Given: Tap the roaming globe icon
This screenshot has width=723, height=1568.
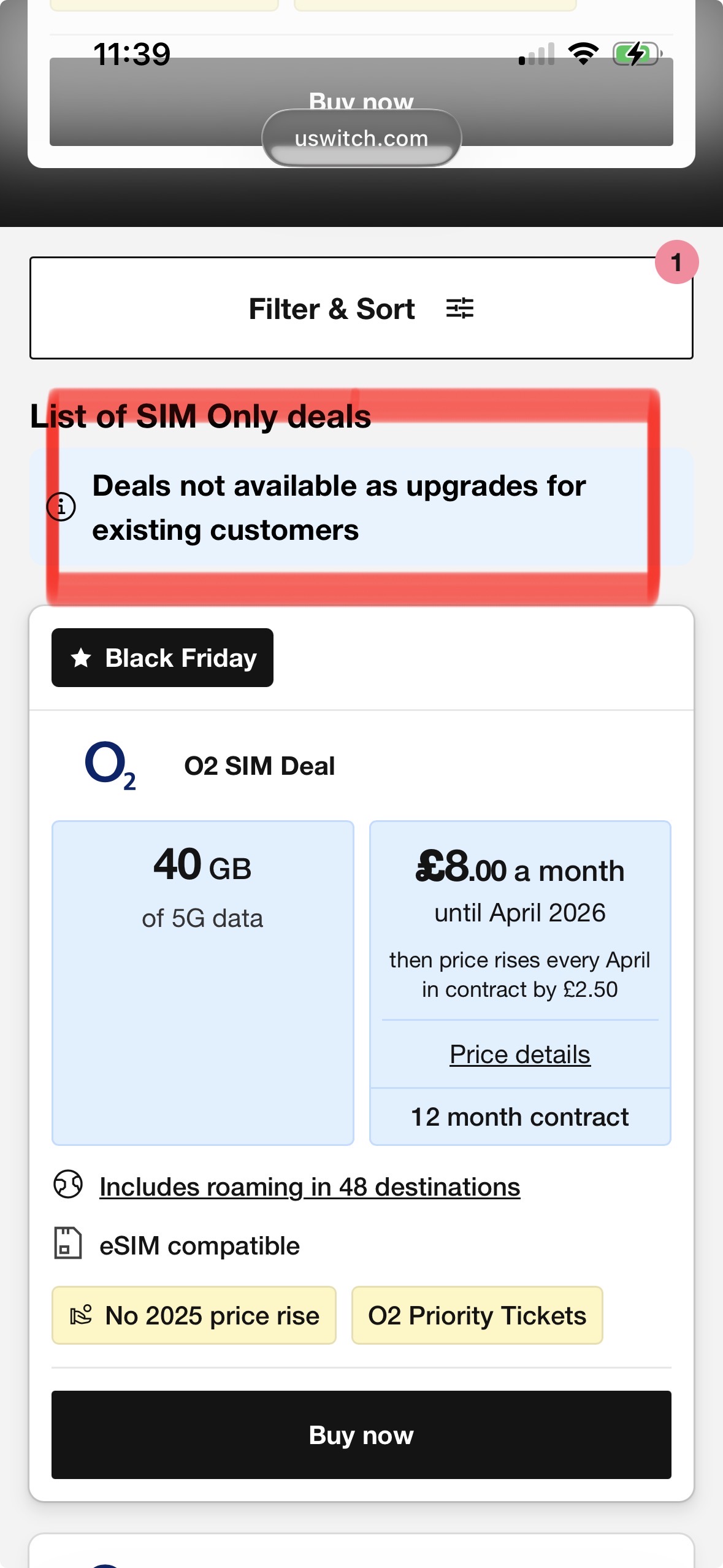Looking at the screenshot, I should pyautogui.click(x=67, y=1185).
